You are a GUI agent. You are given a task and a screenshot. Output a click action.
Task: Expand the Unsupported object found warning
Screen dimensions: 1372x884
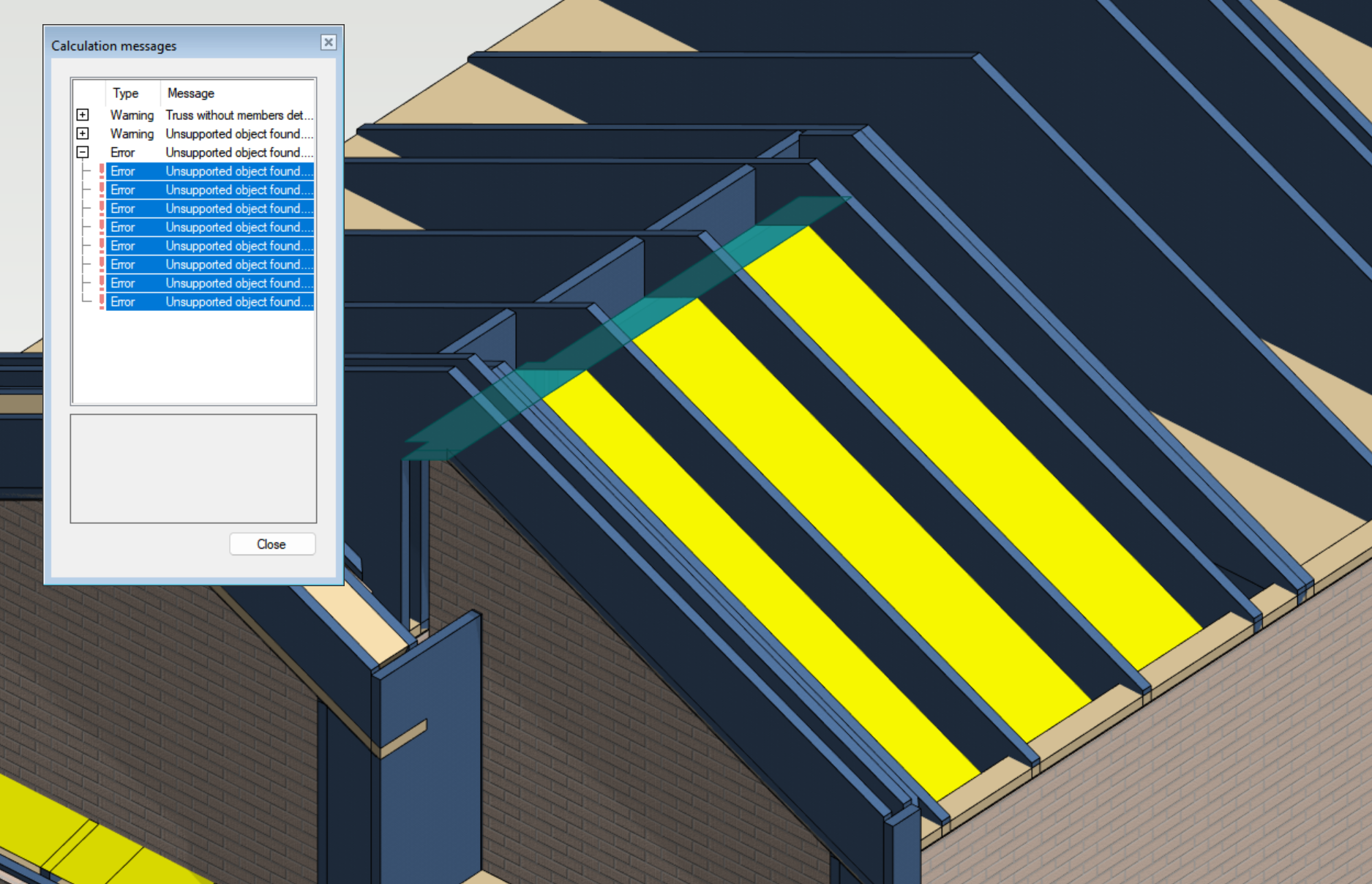click(83, 134)
